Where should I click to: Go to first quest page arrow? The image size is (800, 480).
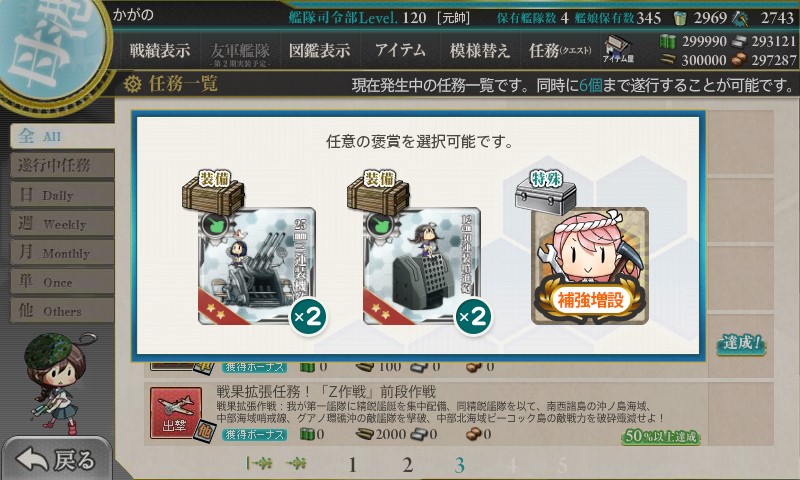tap(259, 463)
